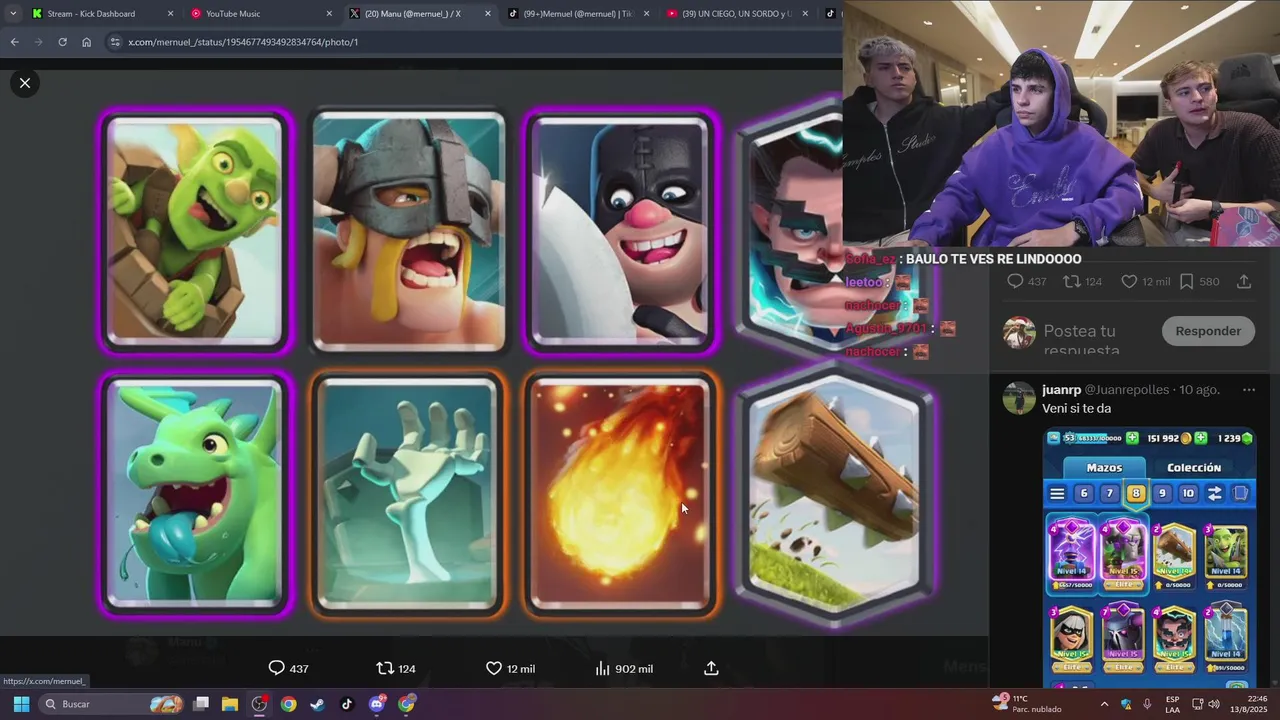Reload the current page
Image resolution: width=1280 pixels, height=720 pixels.
coord(62,42)
